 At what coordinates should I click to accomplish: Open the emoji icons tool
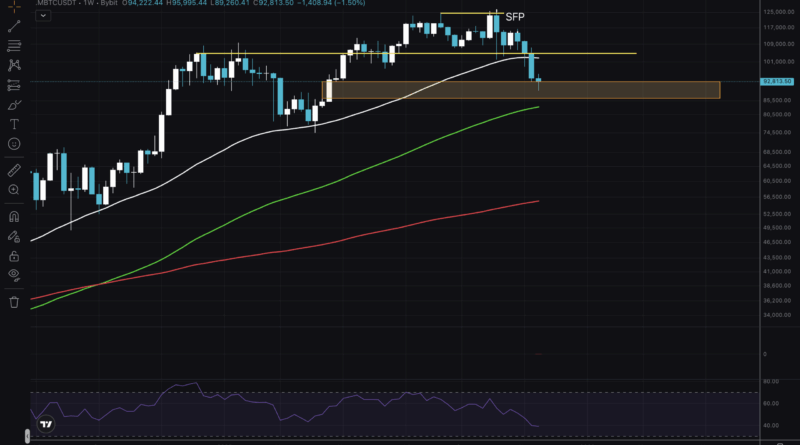click(x=14, y=144)
